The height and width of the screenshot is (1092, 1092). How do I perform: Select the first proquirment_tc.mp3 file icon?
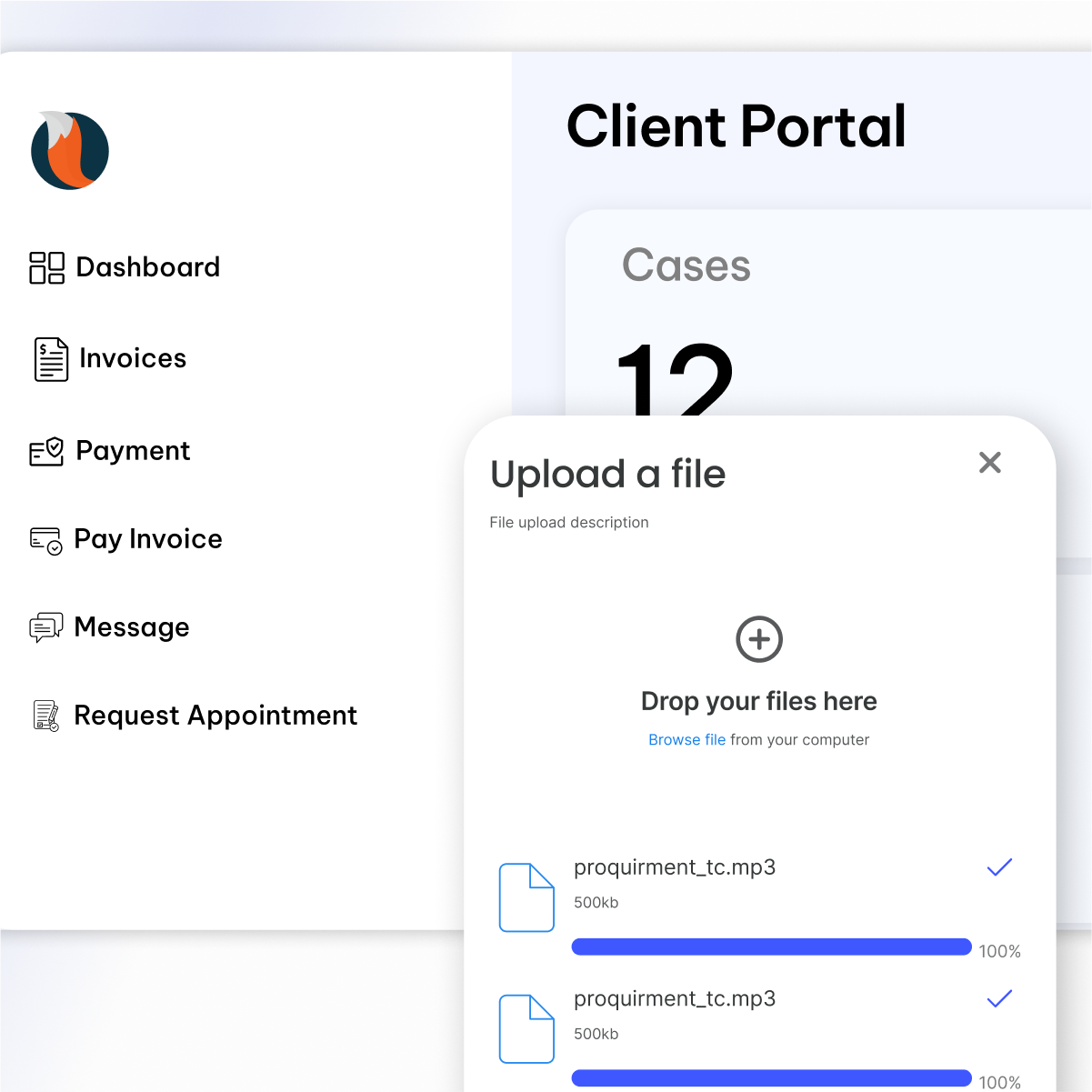pos(526,898)
